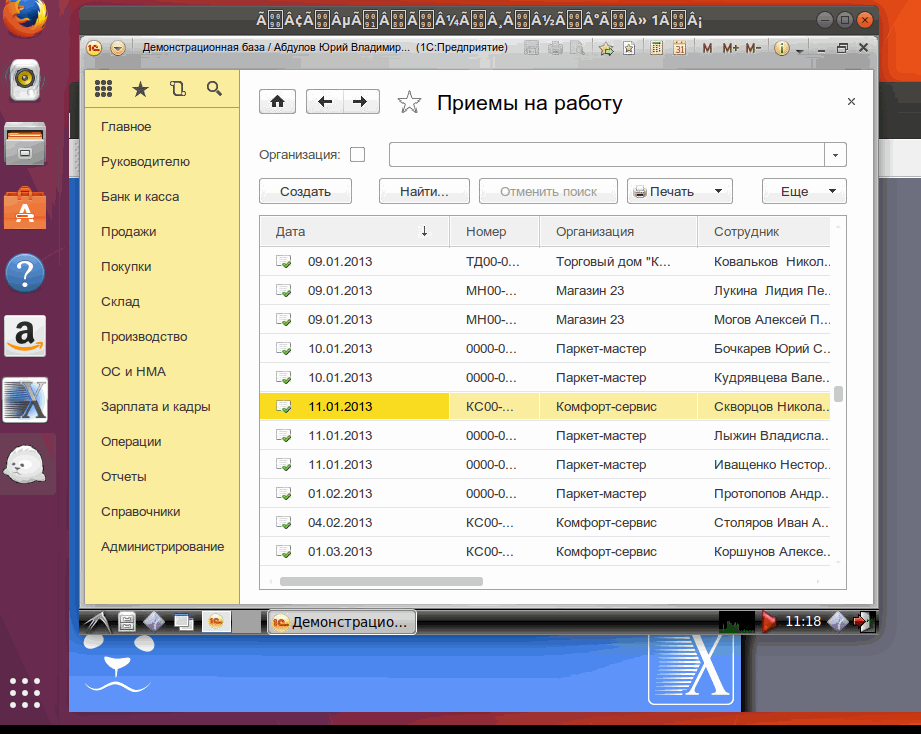
Task: Open the history icon in the sidebar
Action: (178, 89)
